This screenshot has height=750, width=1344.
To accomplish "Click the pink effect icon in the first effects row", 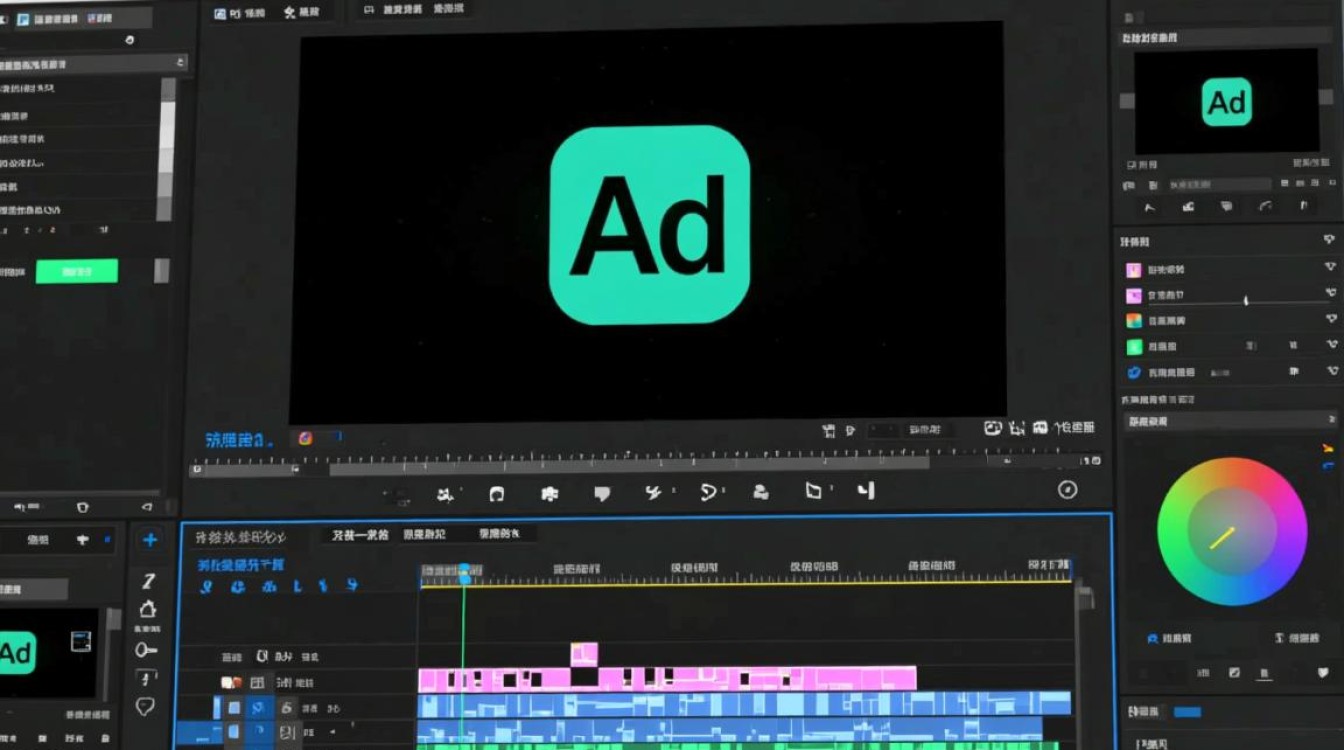I will coord(1134,270).
